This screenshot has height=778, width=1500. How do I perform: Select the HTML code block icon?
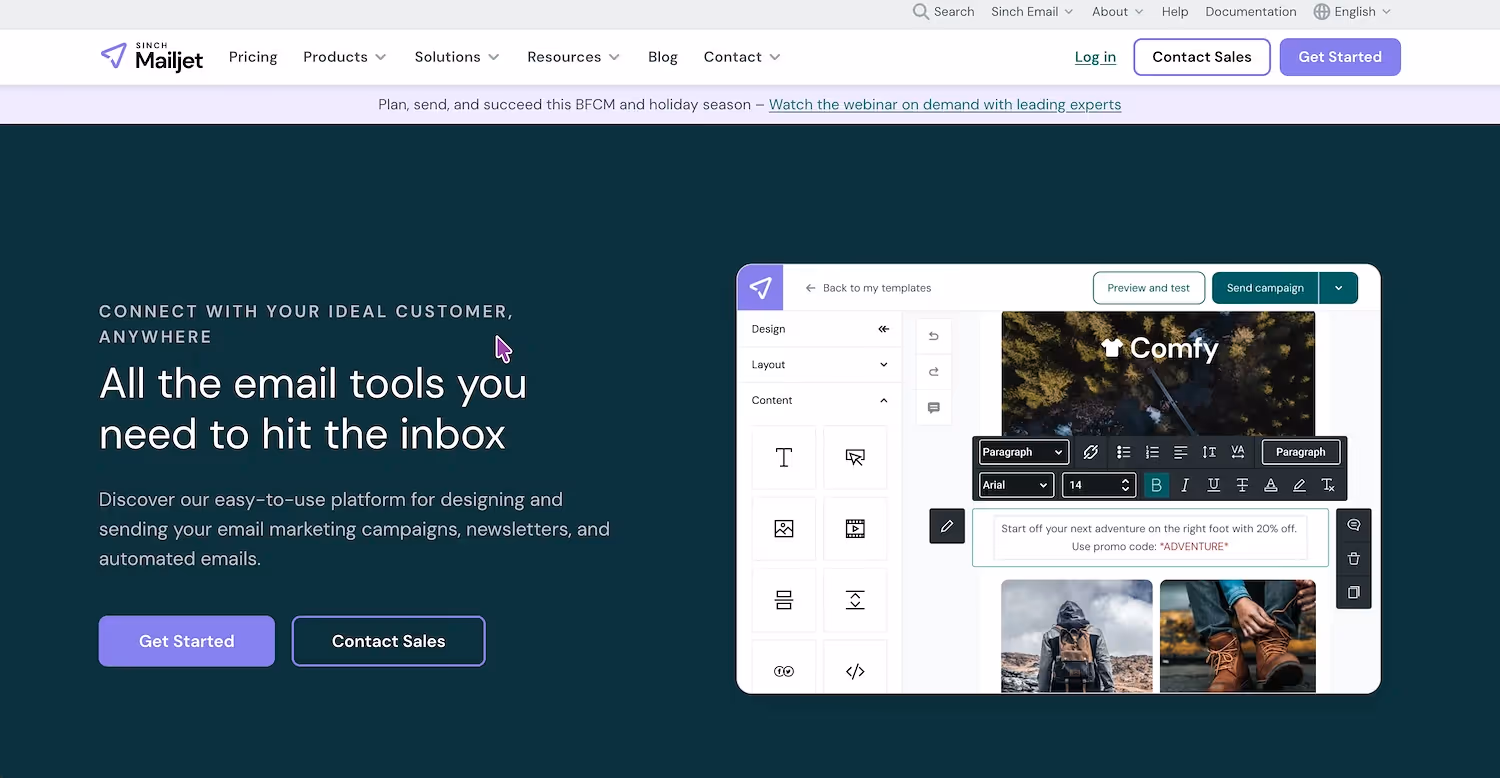pos(855,671)
